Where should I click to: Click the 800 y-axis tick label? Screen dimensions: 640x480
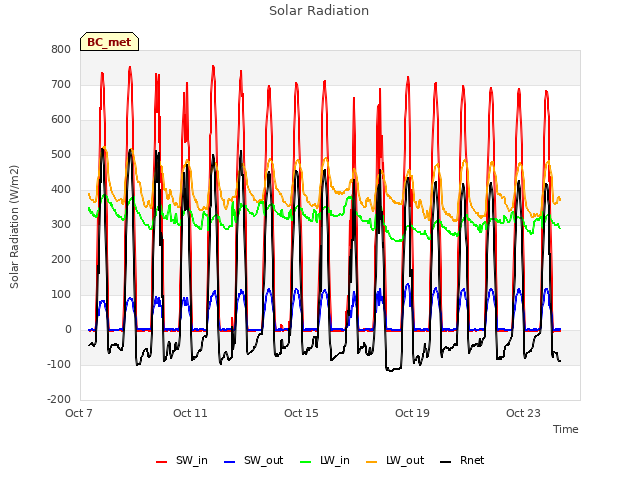click(x=61, y=49)
